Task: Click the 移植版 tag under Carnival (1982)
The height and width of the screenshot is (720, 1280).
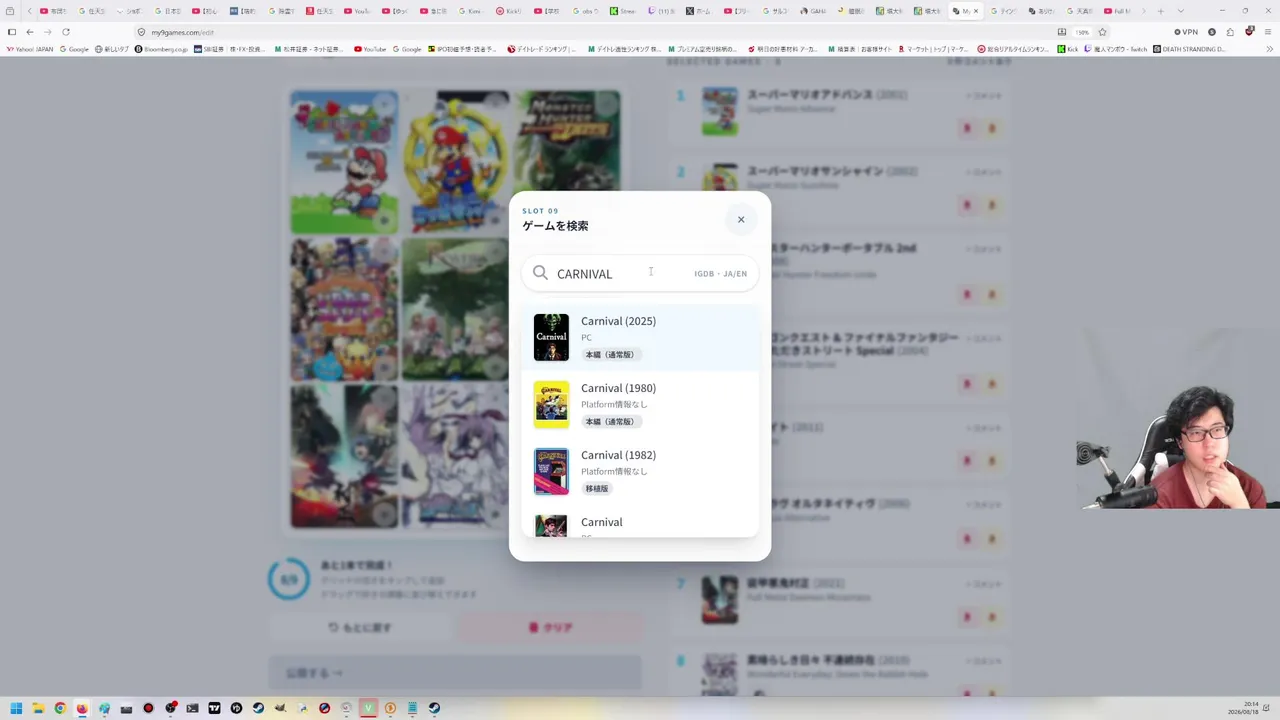Action: pos(597,489)
